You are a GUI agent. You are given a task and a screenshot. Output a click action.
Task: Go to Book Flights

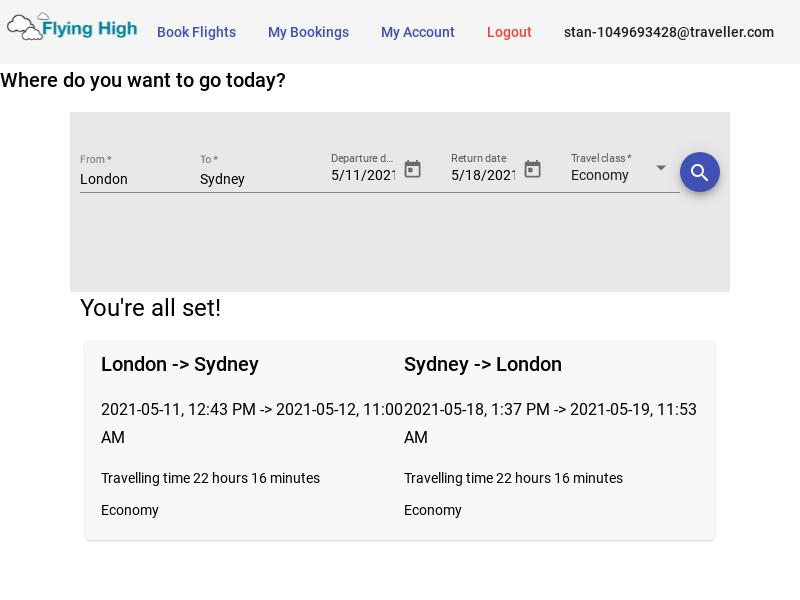coord(196,32)
